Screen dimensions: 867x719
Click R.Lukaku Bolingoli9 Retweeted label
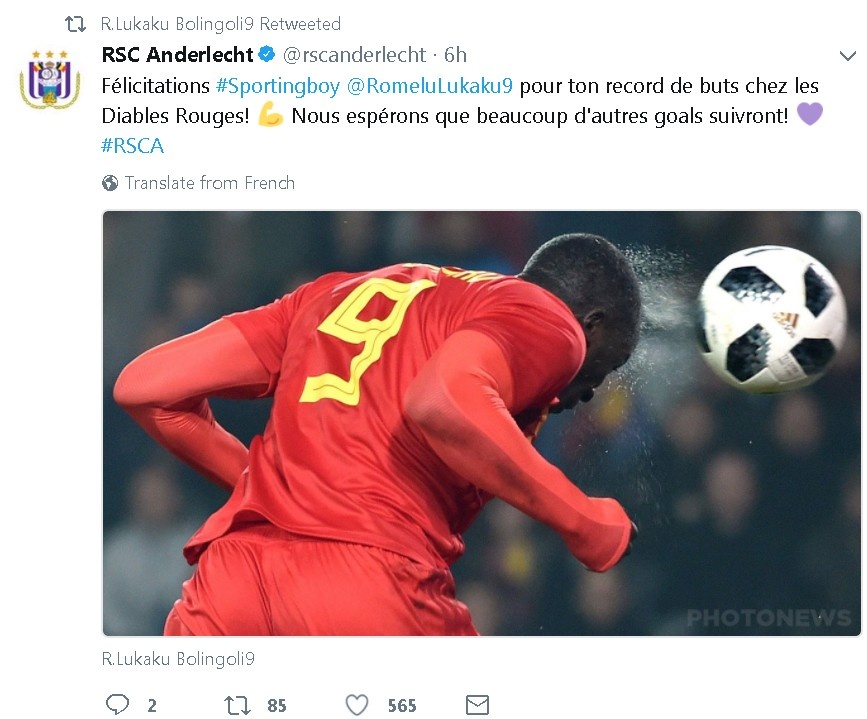click(221, 24)
